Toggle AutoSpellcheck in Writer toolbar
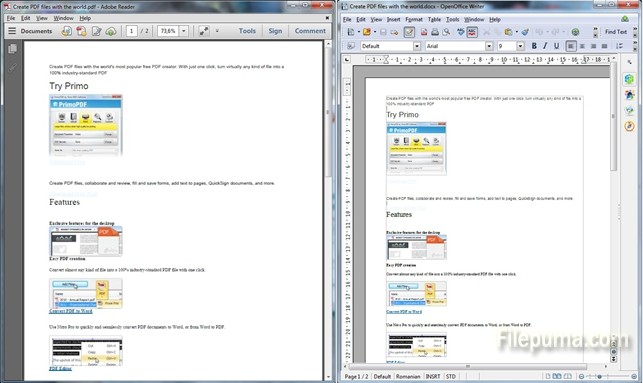Viewport: 643px width, 383px height. (x=472, y=32)
